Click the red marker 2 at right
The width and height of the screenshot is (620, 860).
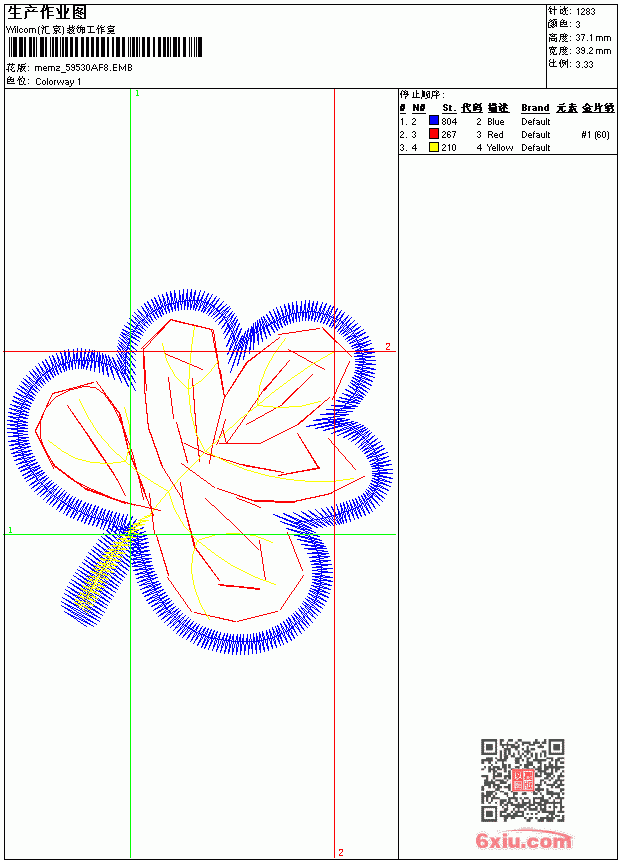point(388,346)
